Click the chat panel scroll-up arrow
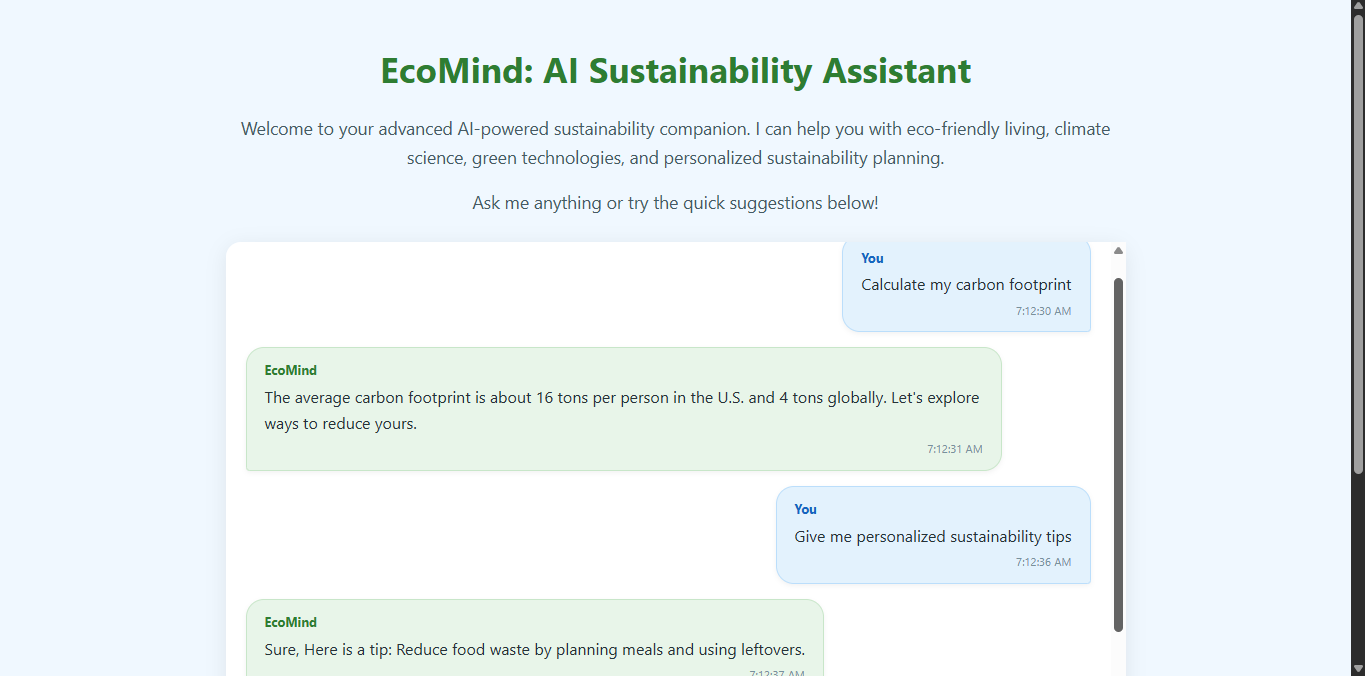Screen dimensions: 1365x676 [1118, 251]
